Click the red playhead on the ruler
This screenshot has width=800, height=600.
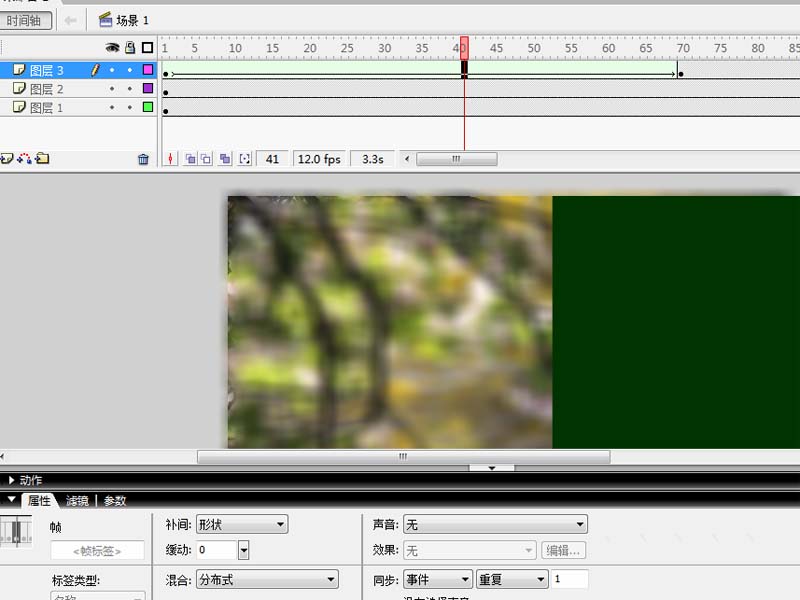[x=464, y=47]
